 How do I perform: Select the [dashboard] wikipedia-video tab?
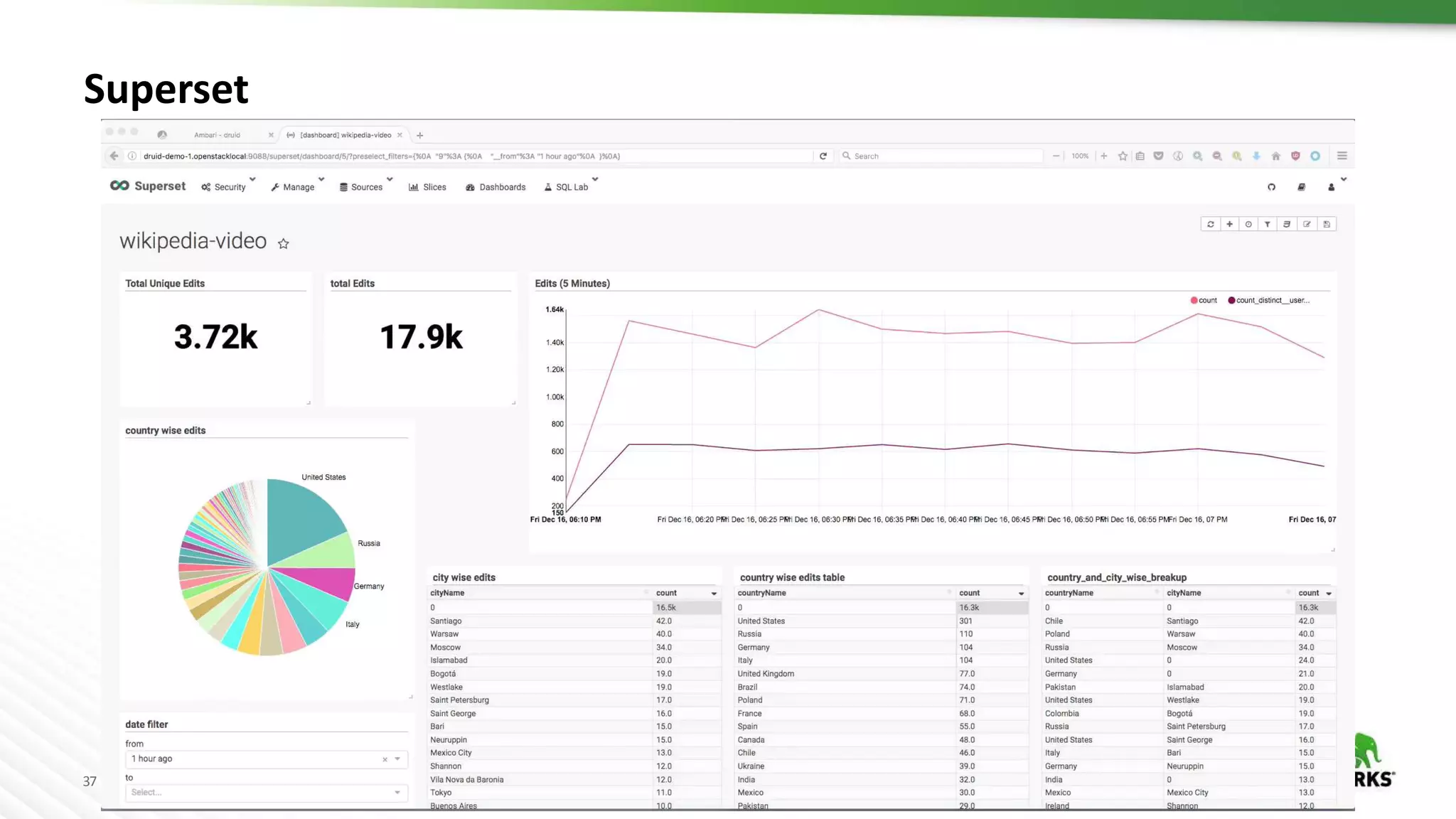[x=346, y=135]
